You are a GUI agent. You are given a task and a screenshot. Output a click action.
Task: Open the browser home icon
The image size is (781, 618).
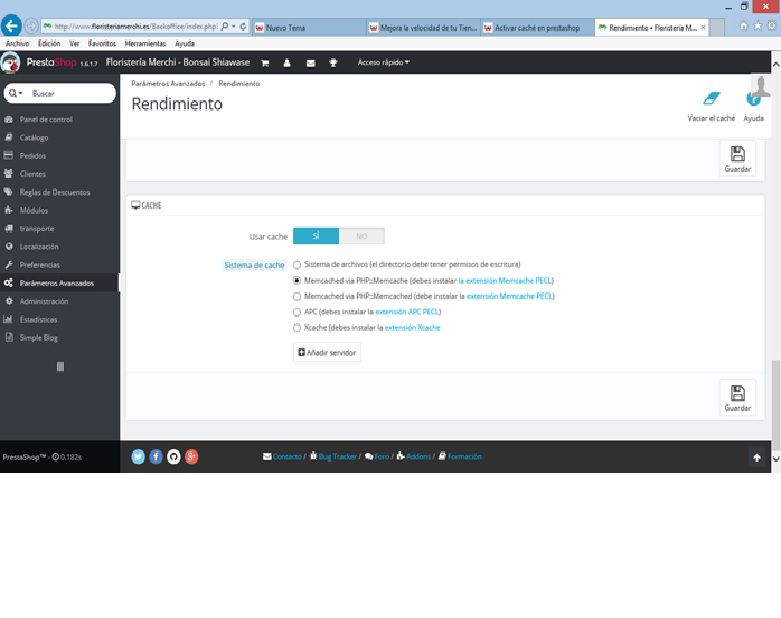[743, 26]
